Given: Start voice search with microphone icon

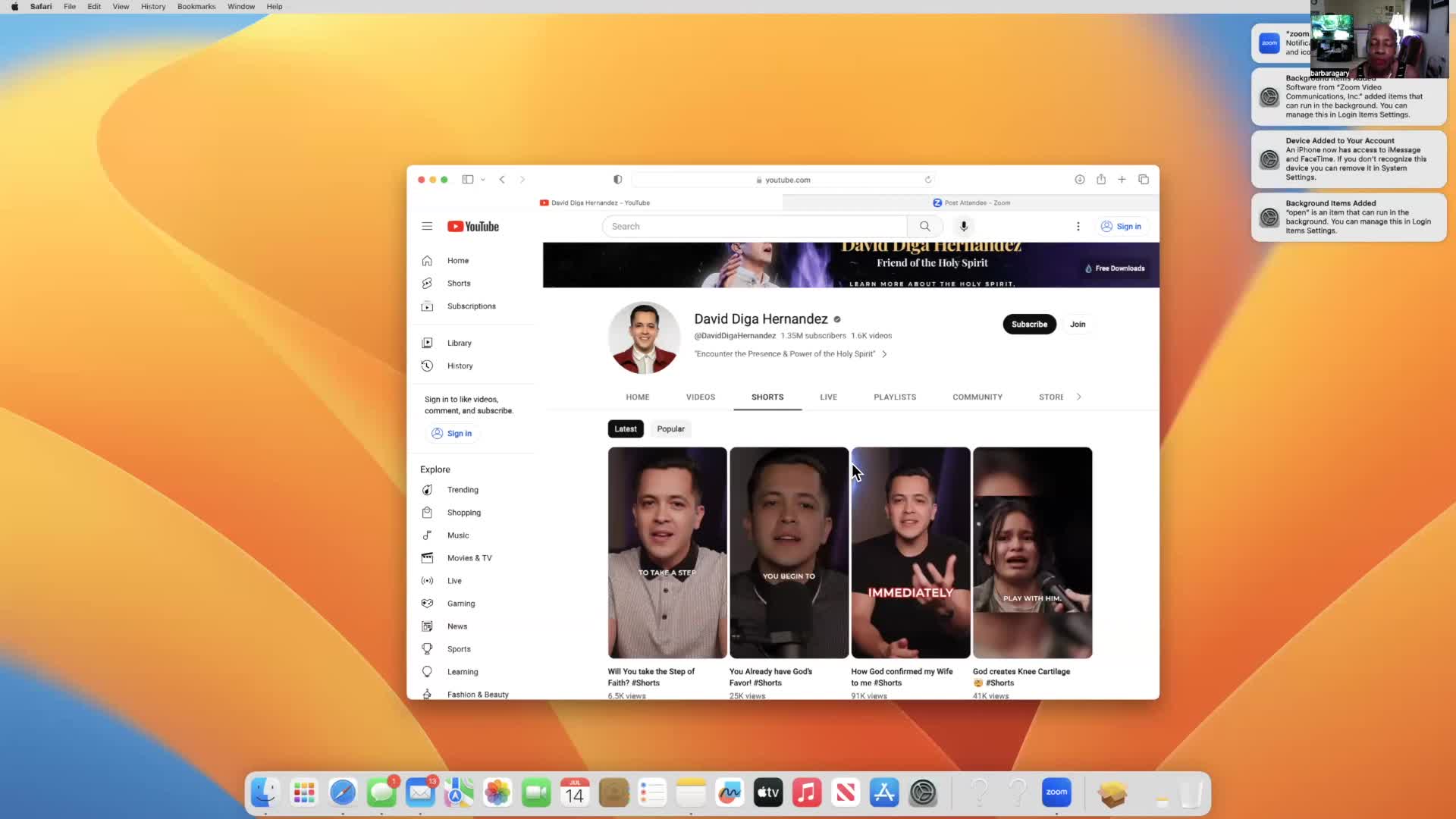Looking at the screenshot, I should [964, 226].
